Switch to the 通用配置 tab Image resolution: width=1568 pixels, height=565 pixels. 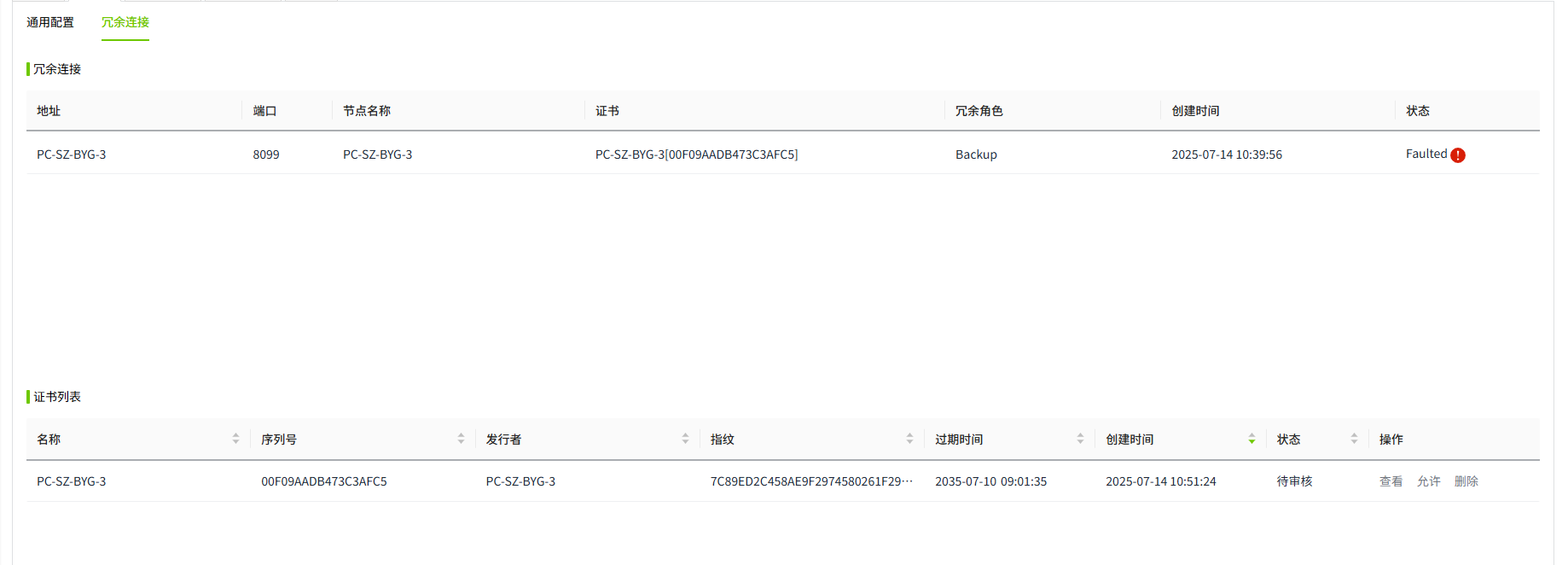point(50,22)
